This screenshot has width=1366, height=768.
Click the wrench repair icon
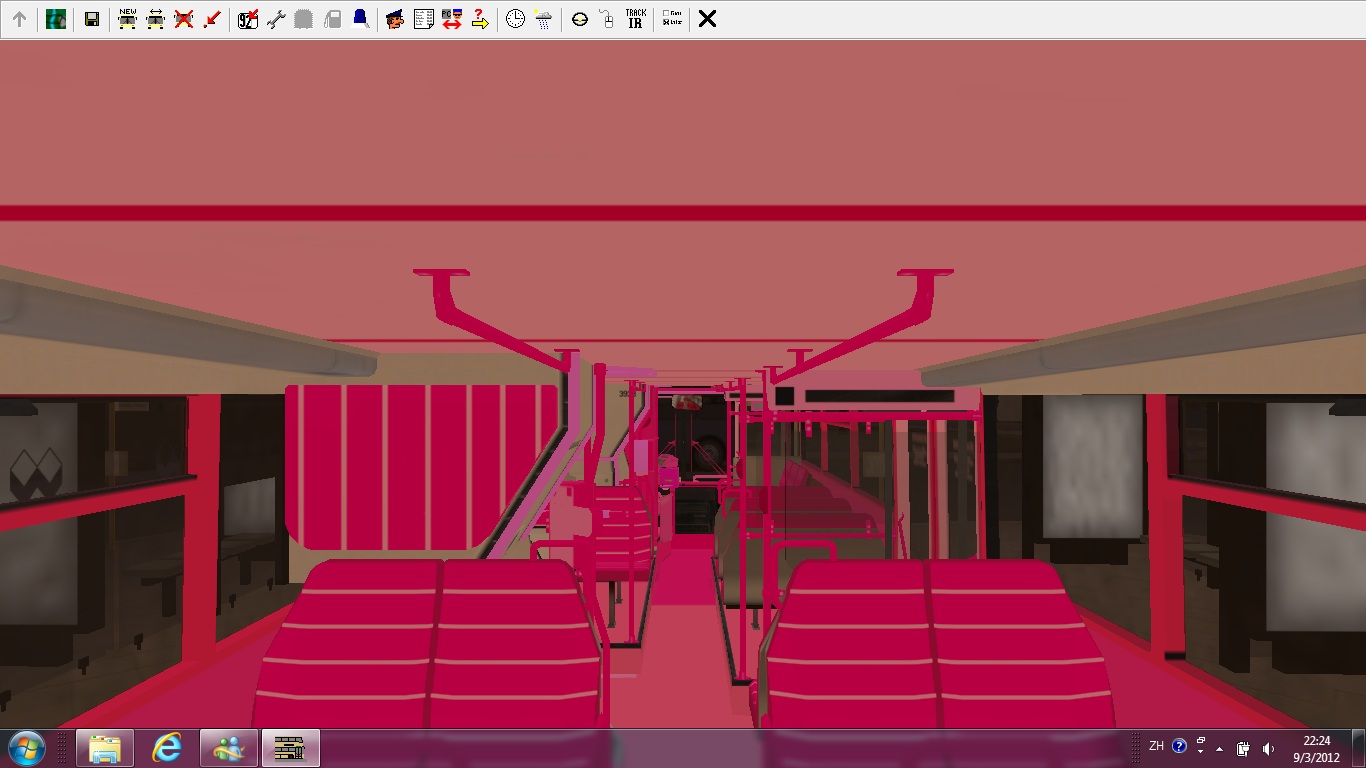(x=276, y=19)
